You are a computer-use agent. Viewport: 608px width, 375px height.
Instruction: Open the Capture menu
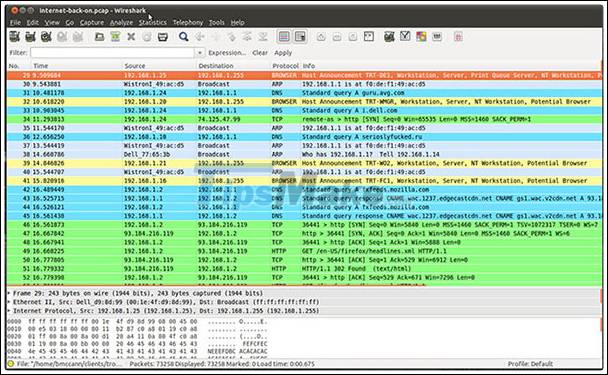(x=92, y=22)
